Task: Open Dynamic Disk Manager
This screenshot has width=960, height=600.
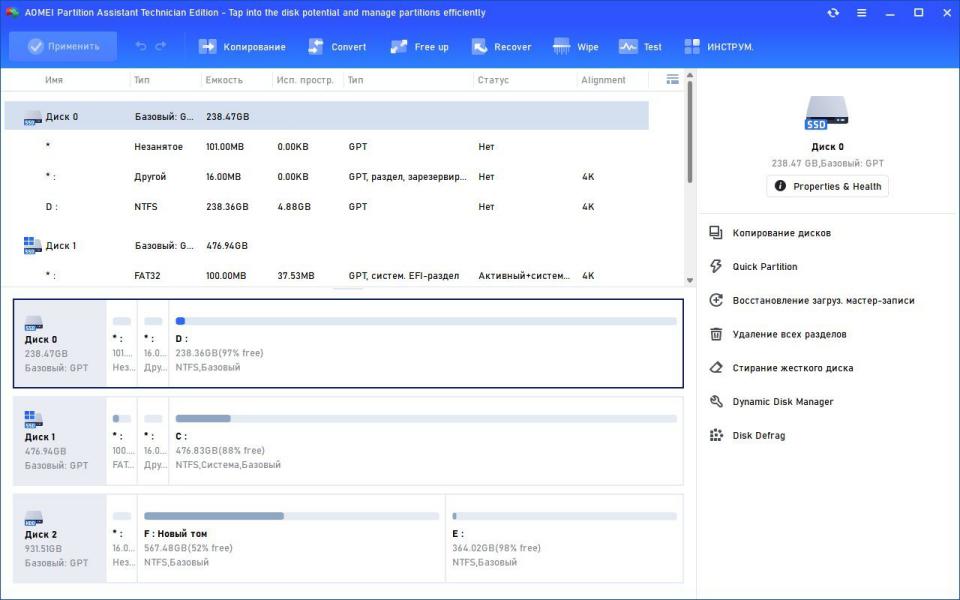Action: (x=782, y=402)
